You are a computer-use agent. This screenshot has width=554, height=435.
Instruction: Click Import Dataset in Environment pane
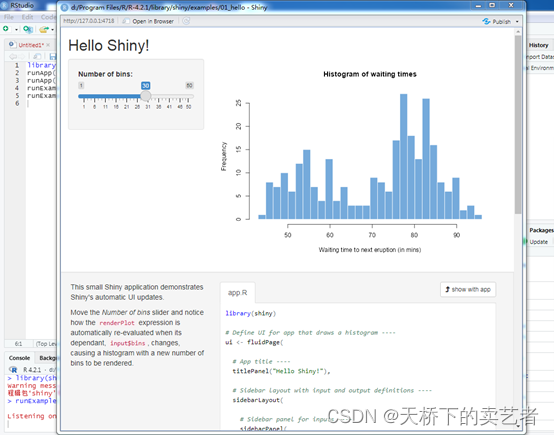click(x=540, y=57)
